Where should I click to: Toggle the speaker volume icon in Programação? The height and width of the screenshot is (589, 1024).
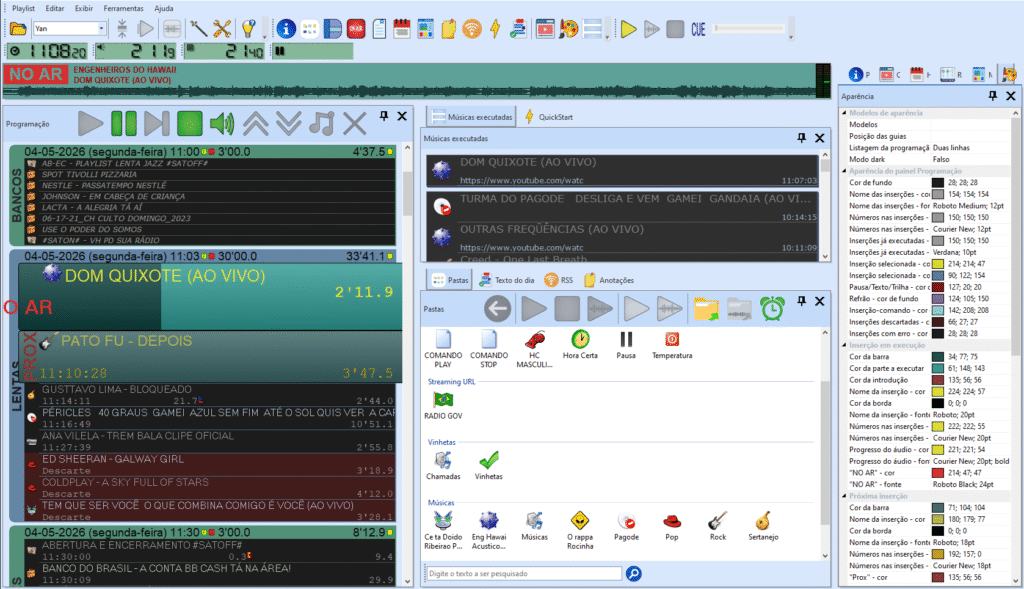(222, 123)
